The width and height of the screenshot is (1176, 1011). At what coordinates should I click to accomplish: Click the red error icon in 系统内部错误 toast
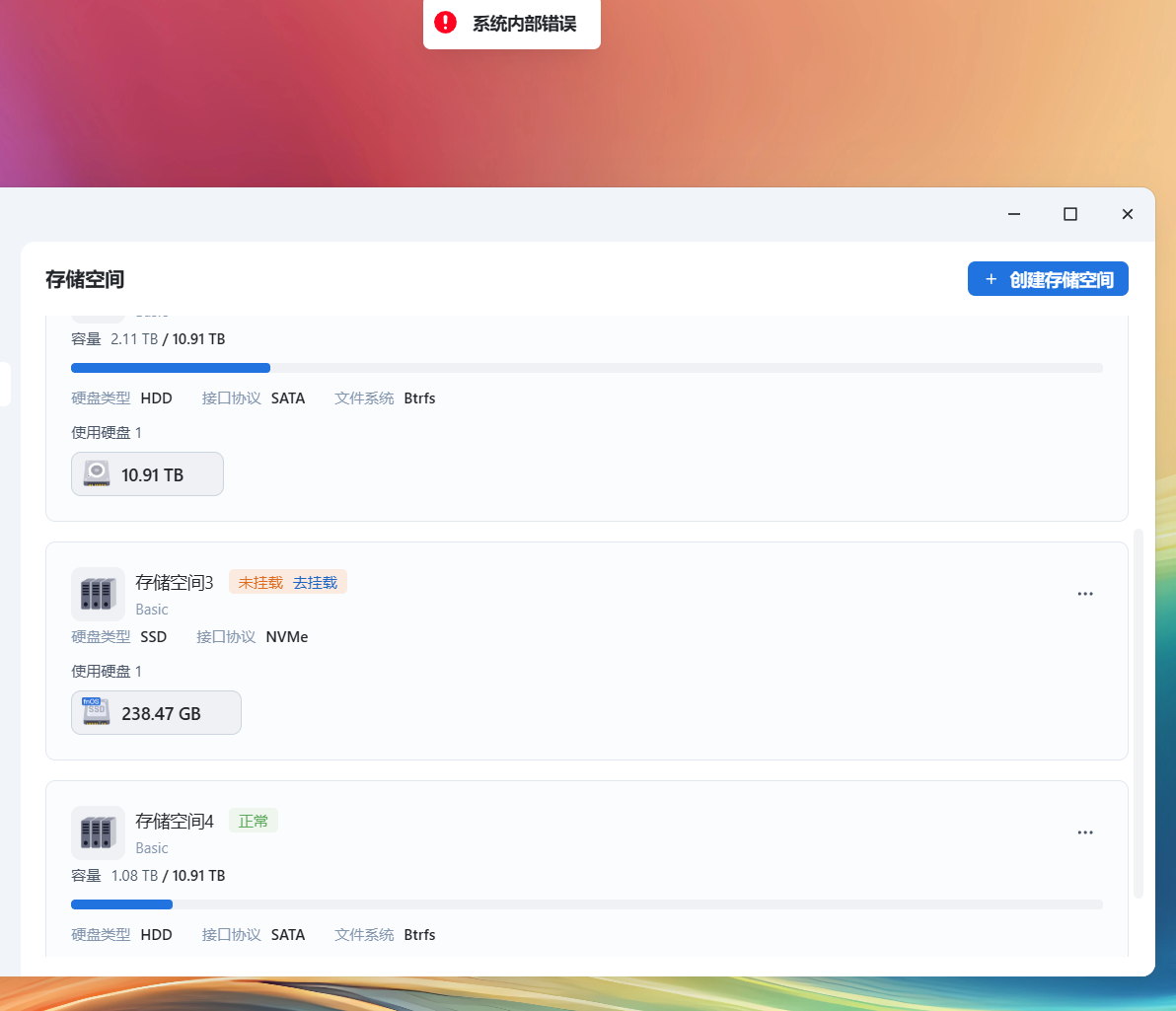(446, 23)
